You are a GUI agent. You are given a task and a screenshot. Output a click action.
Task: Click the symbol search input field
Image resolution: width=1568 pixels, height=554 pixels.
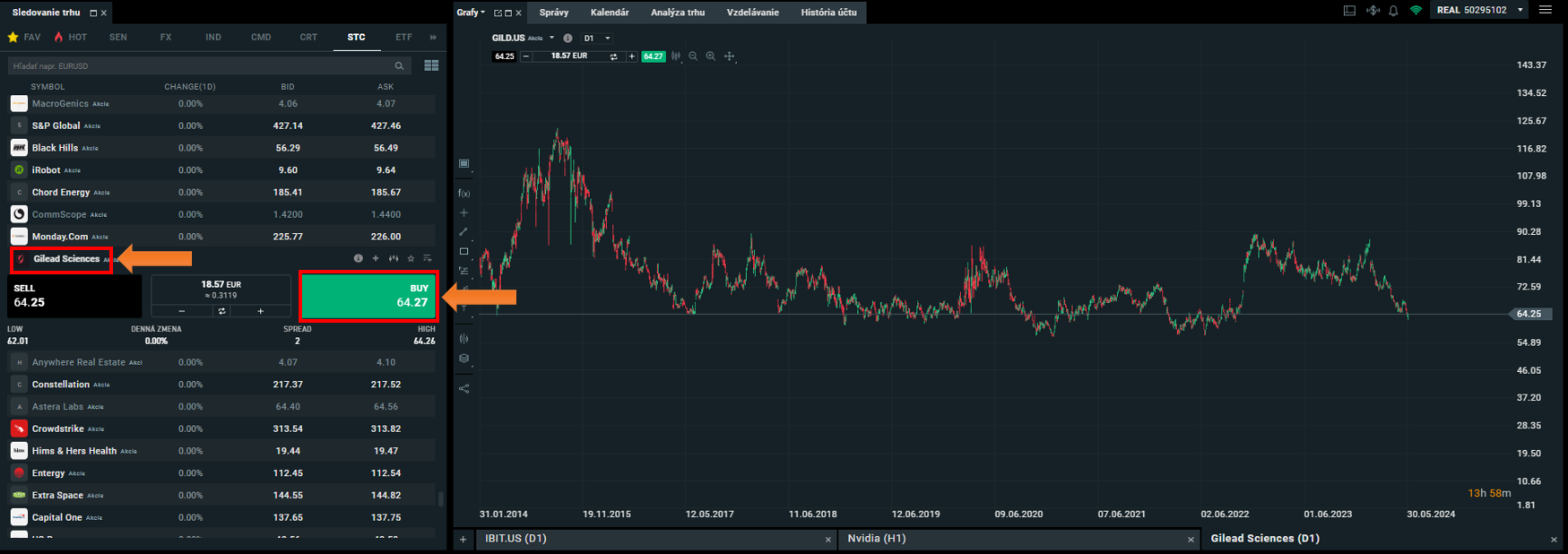tap(197, 65)
